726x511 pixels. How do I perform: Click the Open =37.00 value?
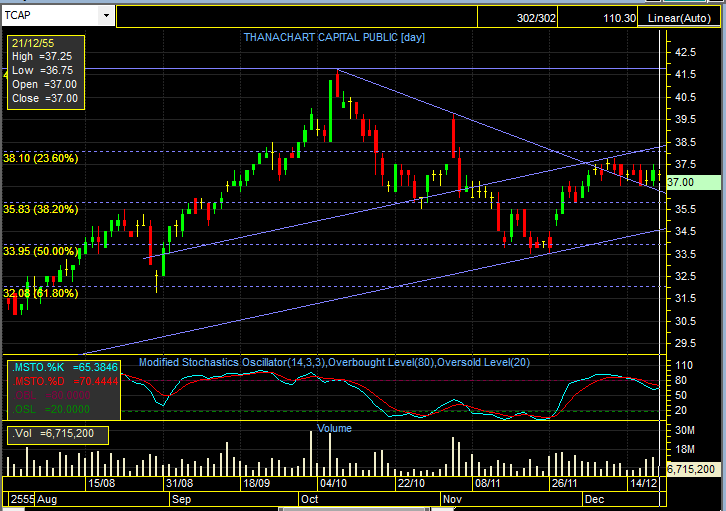tap(44, 84)
